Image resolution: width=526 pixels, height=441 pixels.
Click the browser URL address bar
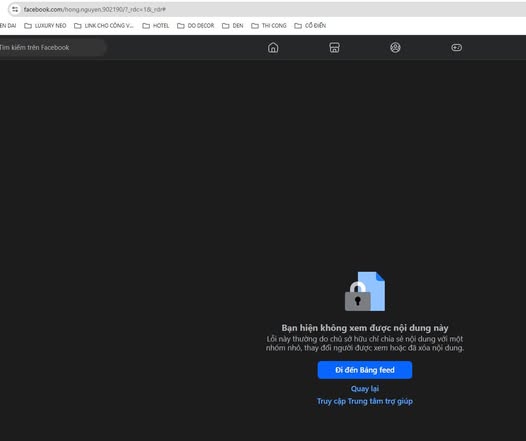(268, 9)
